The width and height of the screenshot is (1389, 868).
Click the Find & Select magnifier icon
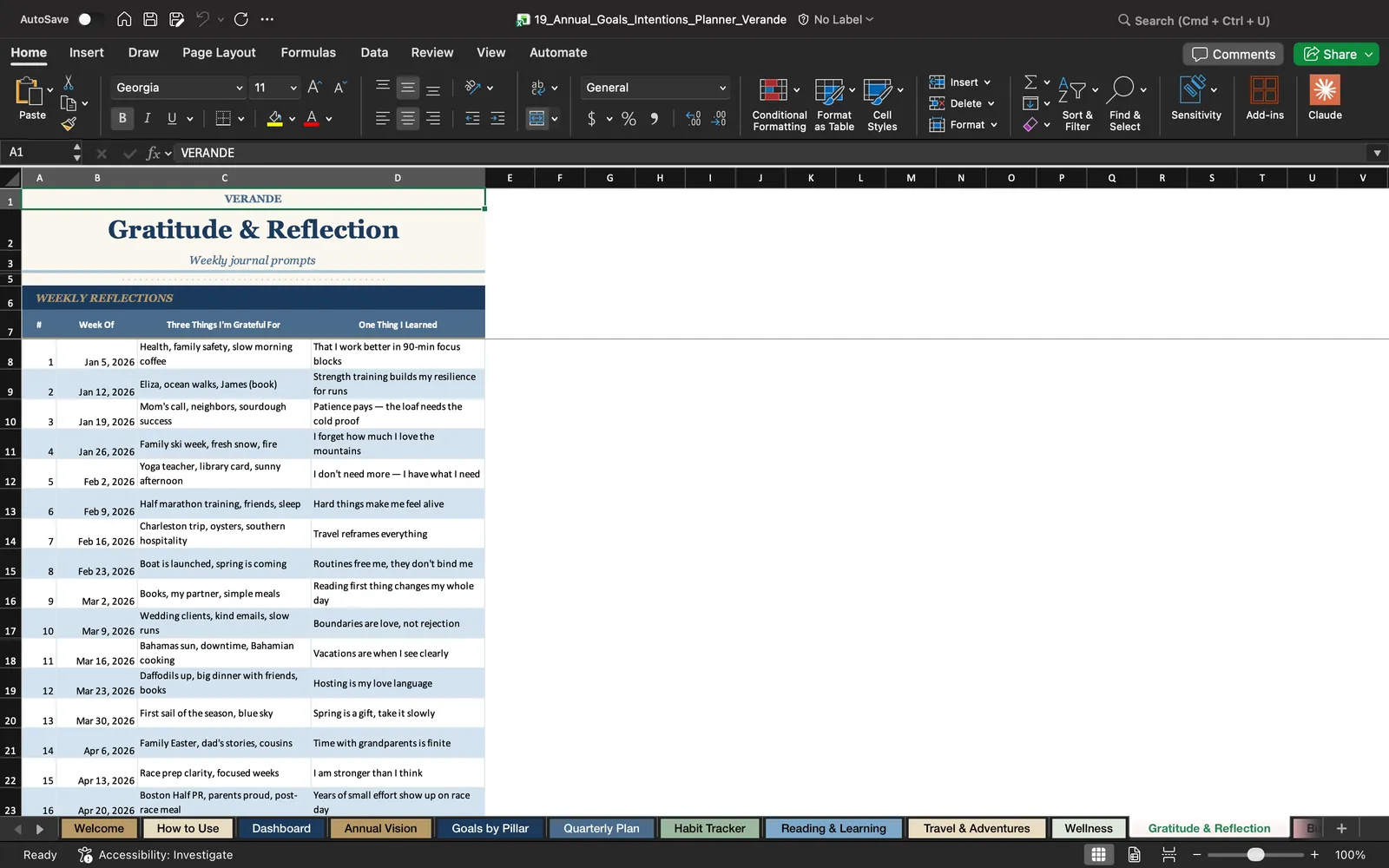point(1121,89)
